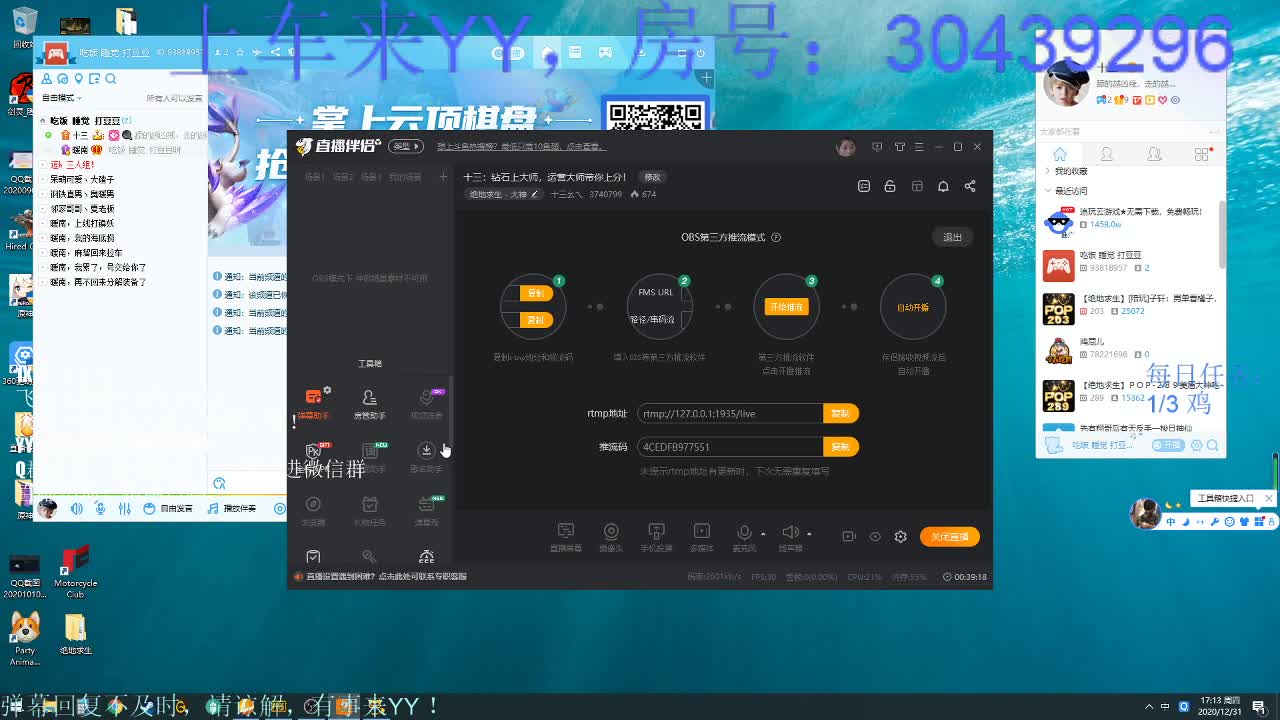Expand speaker options arrow
This screenshot has height=720, width=1280.
[x=809, y=534]
